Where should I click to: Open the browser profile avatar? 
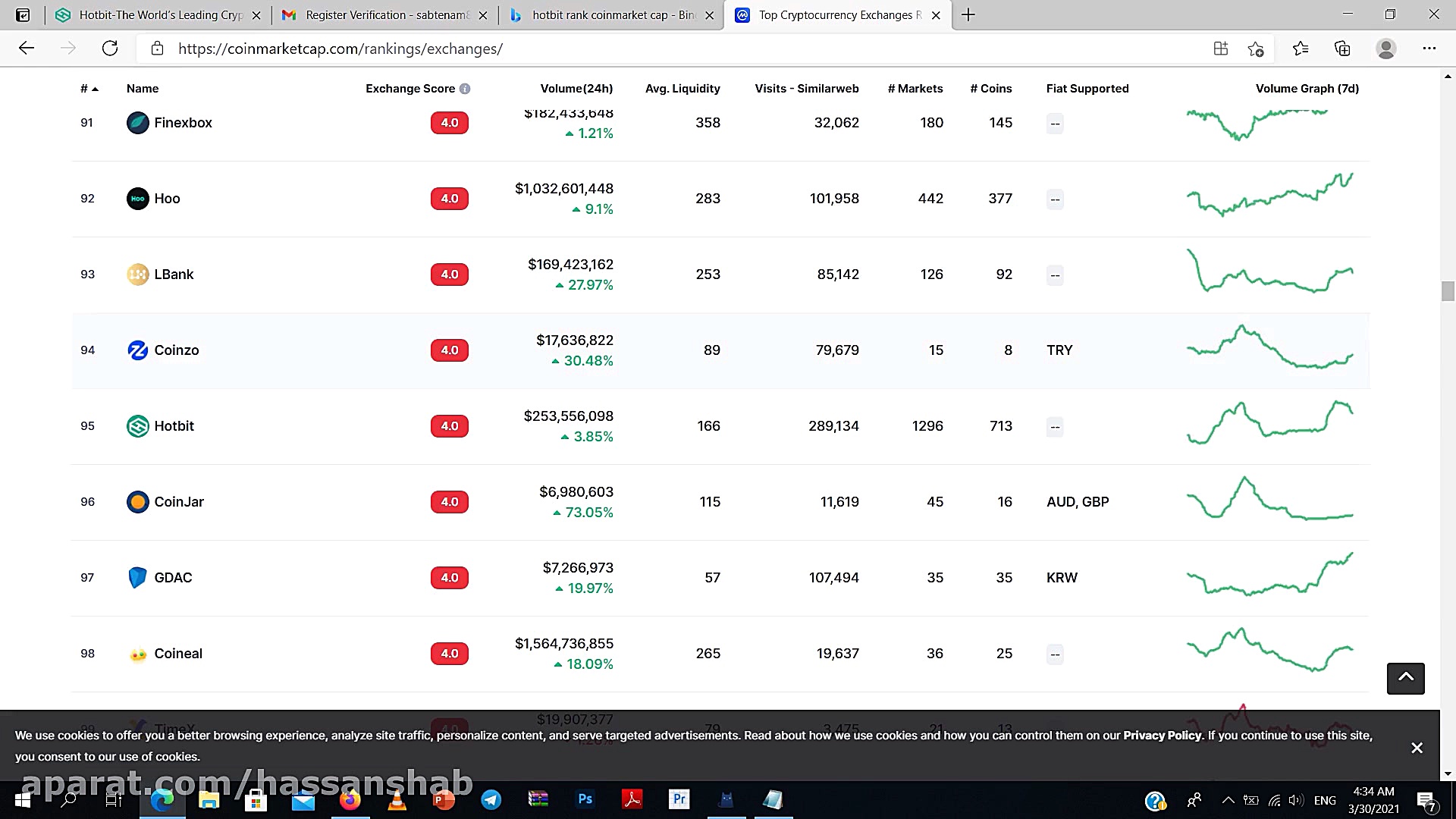[x=1386, y=49]
